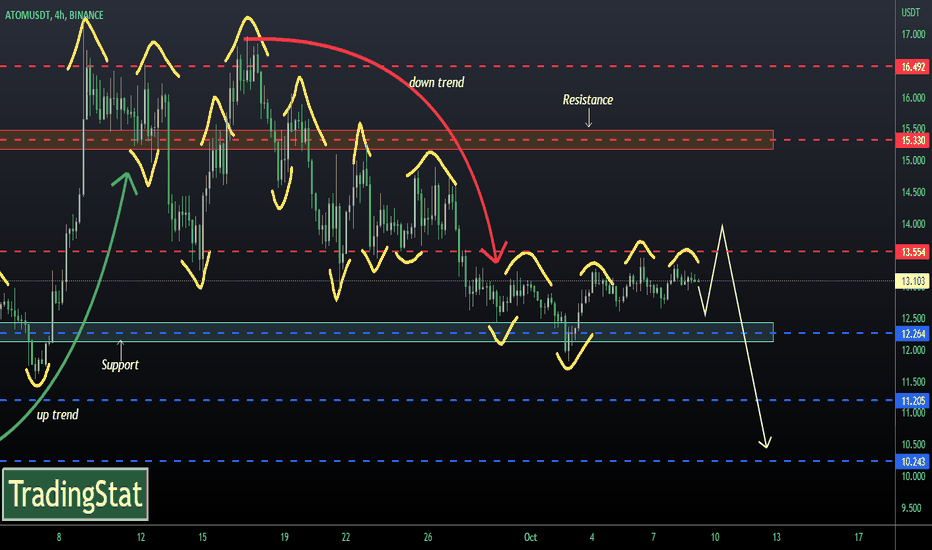Select the red 15.330 price label
Image resolution: width=932 pixels, height=550 pixels.
(912, 140)
